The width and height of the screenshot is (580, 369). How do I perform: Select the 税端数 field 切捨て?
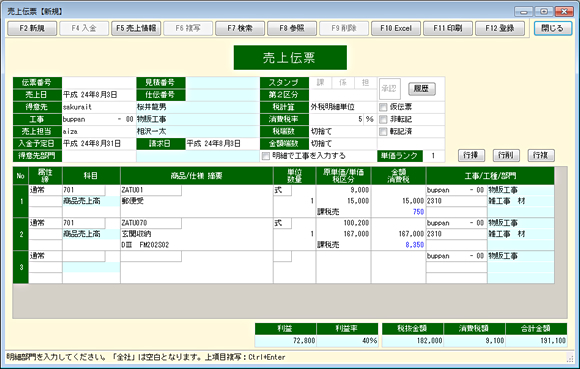[x=343, y=131]
